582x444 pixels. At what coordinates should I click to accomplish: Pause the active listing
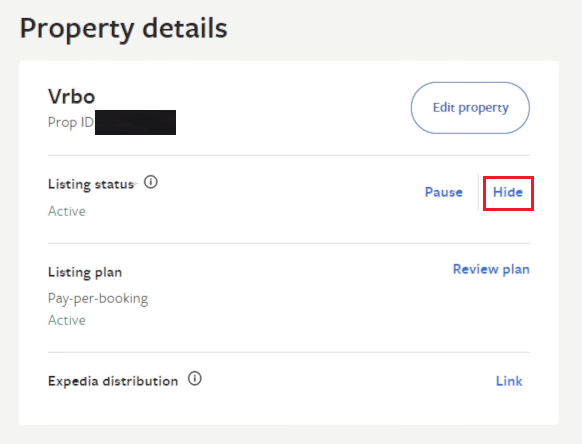point(444,192)
